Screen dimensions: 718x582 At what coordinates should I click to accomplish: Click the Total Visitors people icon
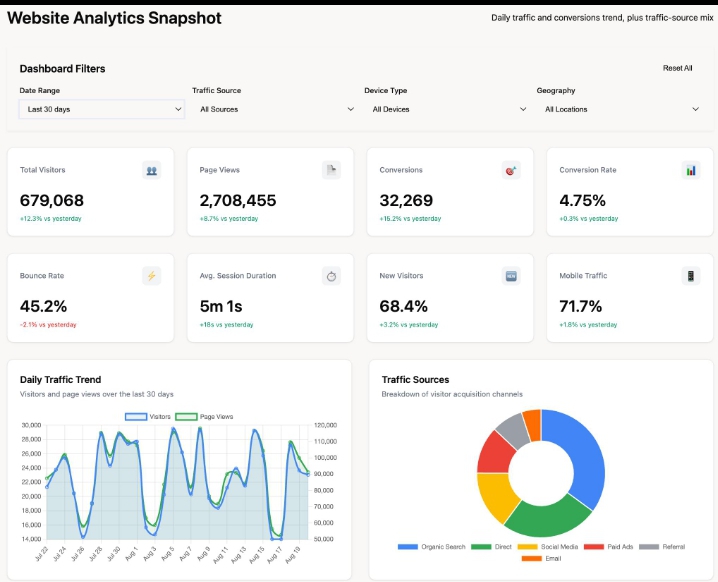coord(152,170)
